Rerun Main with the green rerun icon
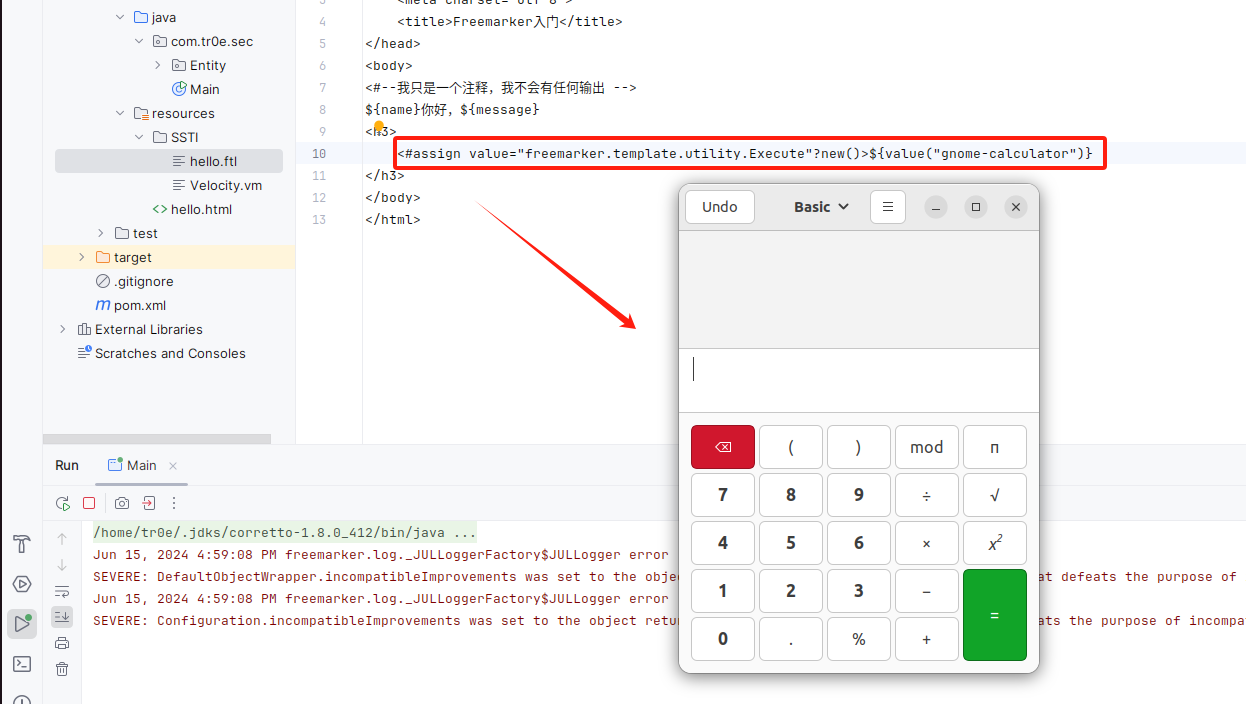 pyautogui.click(x=62, y=503)
